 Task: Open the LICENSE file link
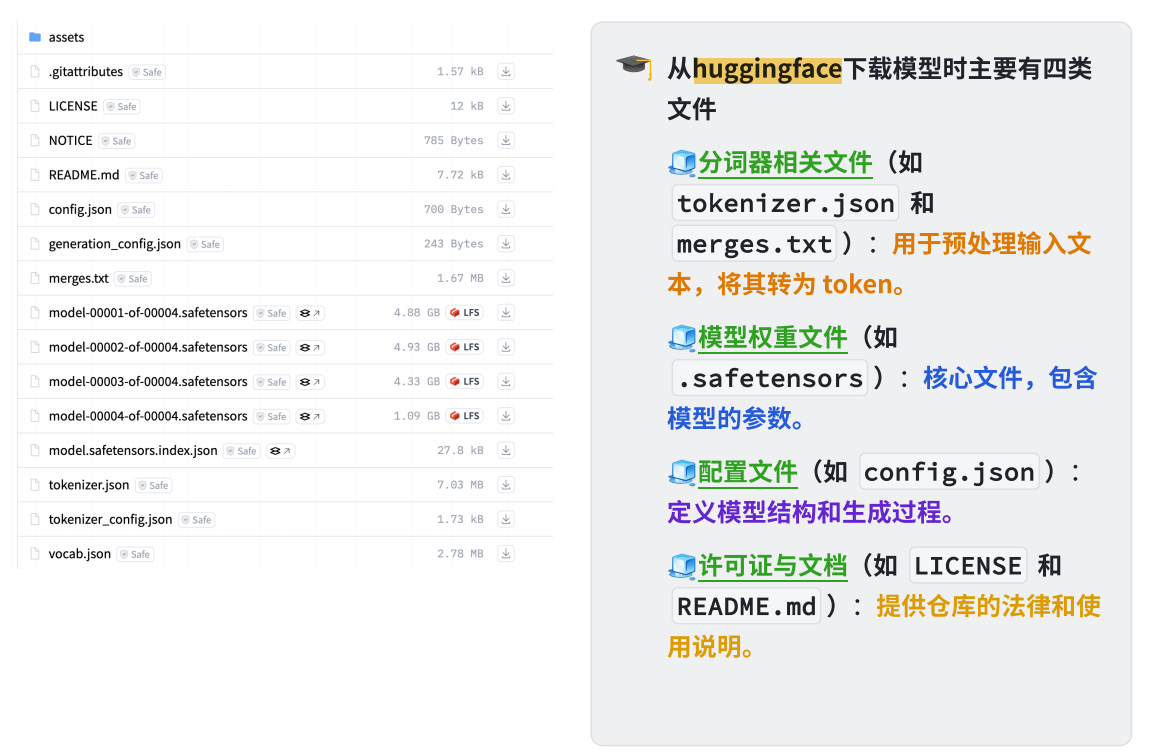[73, 106]
